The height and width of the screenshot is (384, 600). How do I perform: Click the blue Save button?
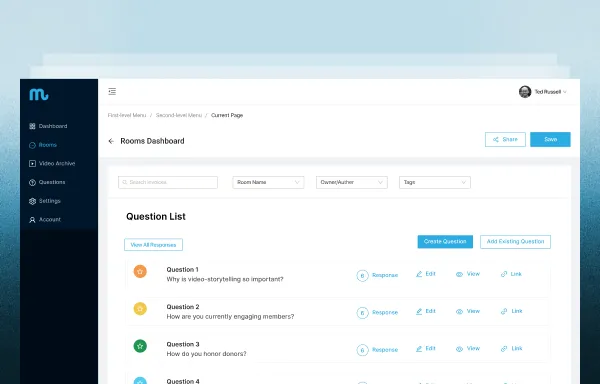(x=550, y=140)
